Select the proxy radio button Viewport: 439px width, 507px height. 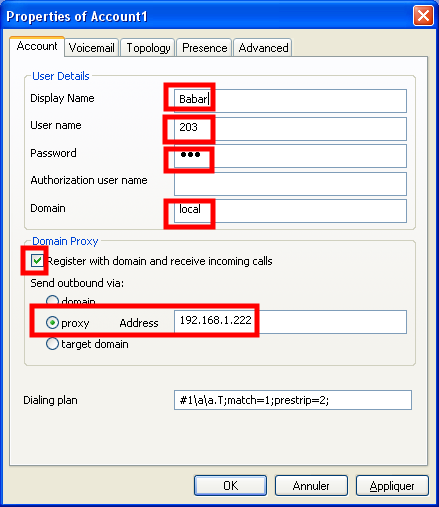(x=52, y=323)
